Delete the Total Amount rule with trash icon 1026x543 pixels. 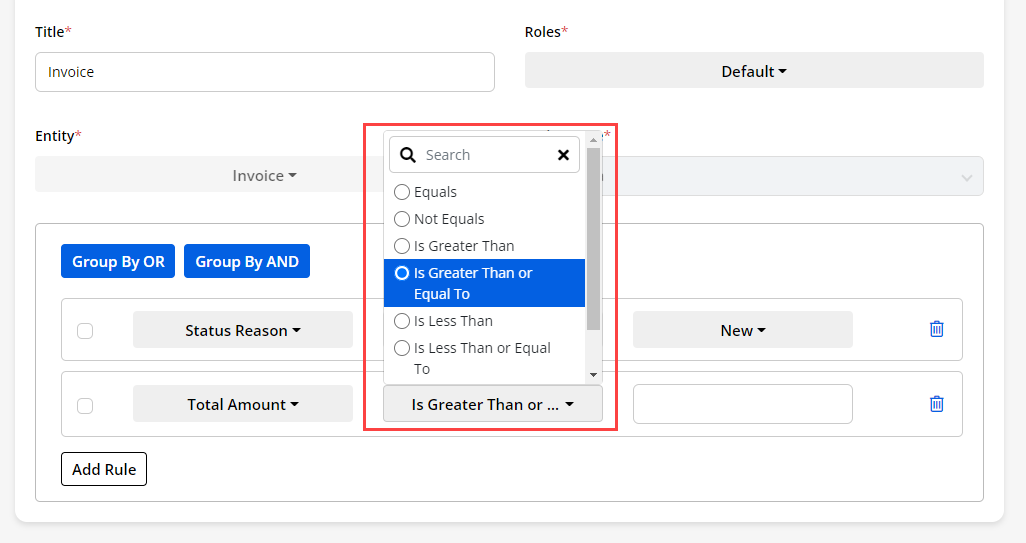936,404
